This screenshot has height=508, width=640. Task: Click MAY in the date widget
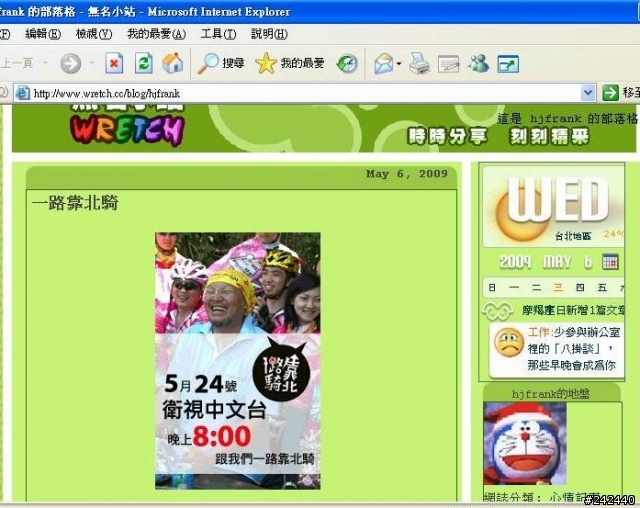[x=557, y=262]
